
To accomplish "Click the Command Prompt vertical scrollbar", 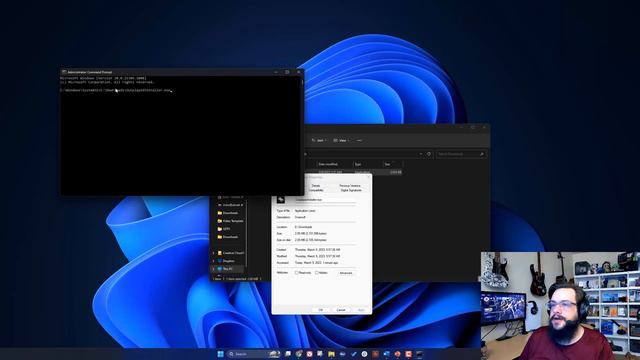I will 302,135.
